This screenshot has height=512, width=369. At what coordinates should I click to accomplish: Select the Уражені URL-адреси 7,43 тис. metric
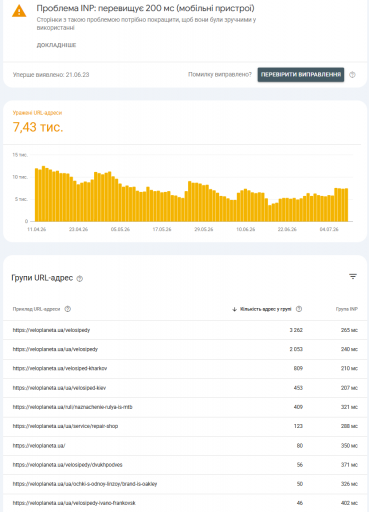tap(38, 123)
